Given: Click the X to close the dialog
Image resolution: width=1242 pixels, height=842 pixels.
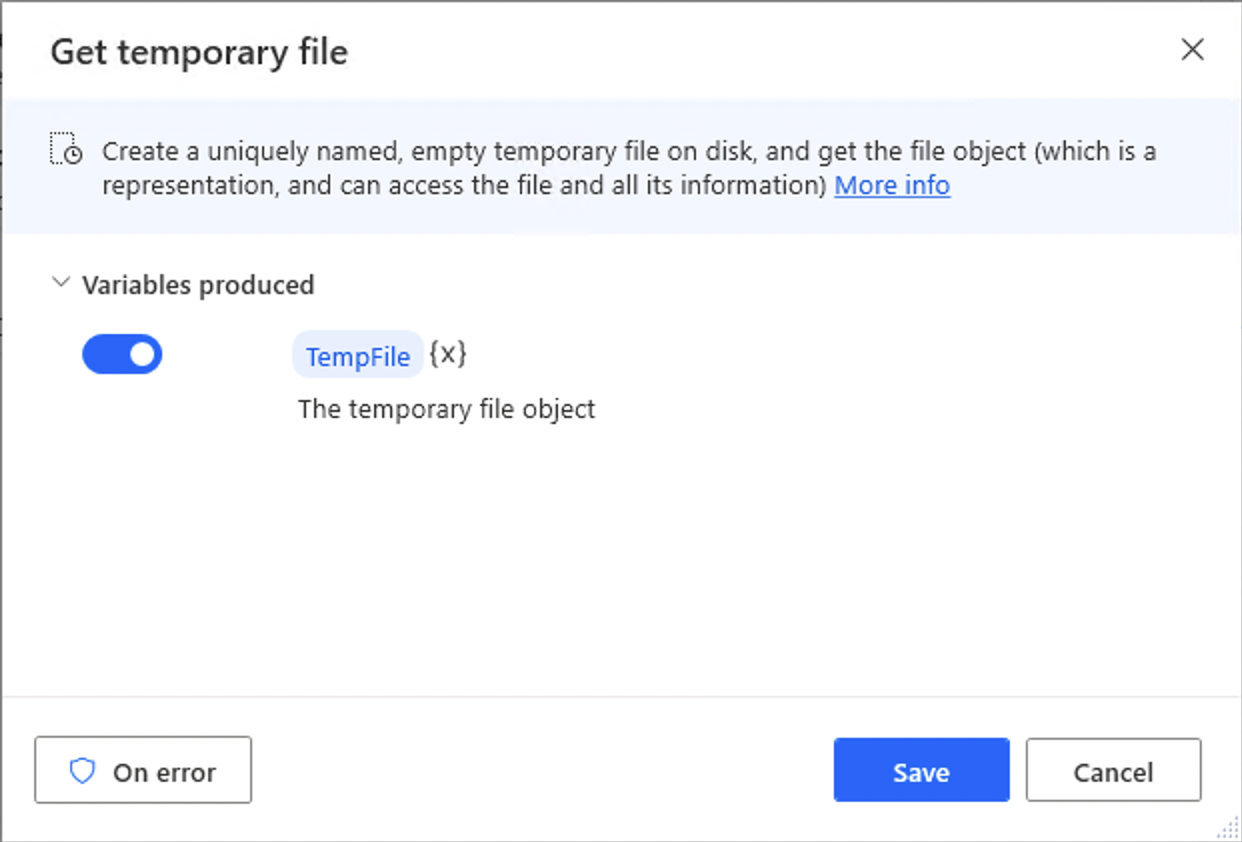Looking at the screenshot, I should pos(1192,49).
